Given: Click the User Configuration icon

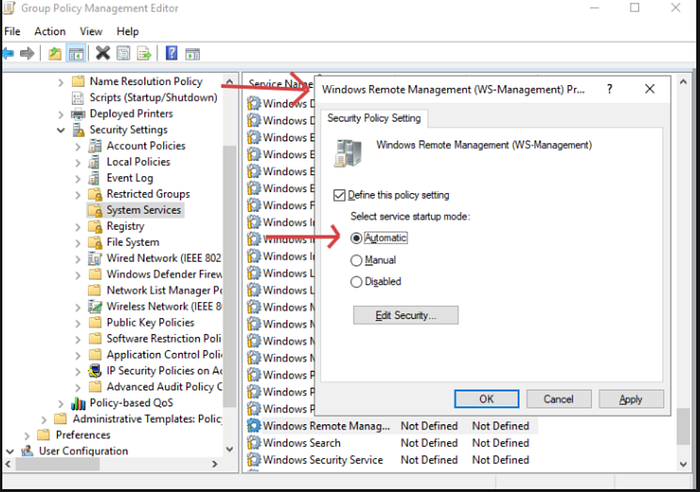Looking at the screenshot, I should [x=27, y=451].
